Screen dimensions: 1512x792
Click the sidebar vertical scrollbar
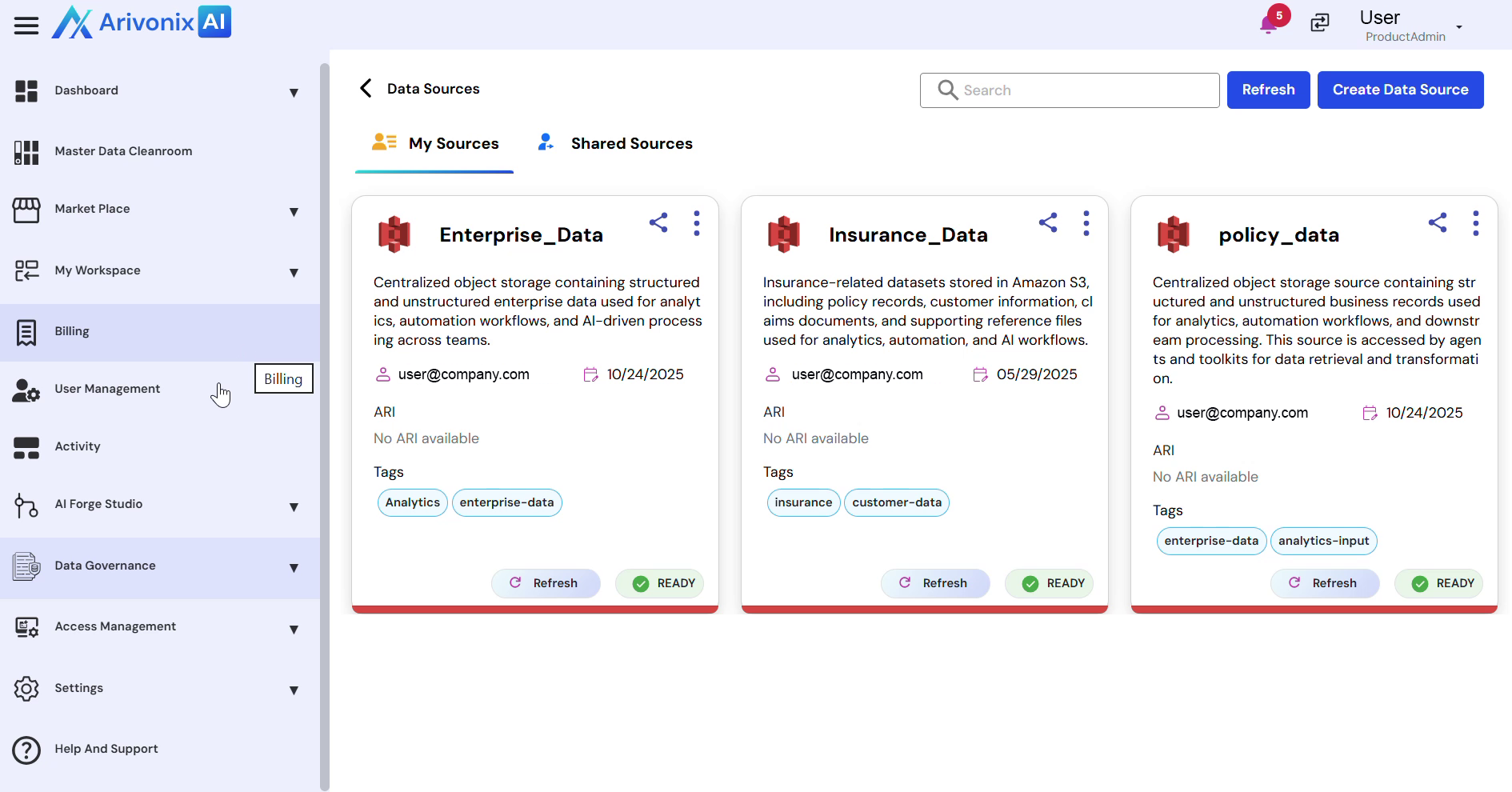pyautogui.click(x=324, y=424)
